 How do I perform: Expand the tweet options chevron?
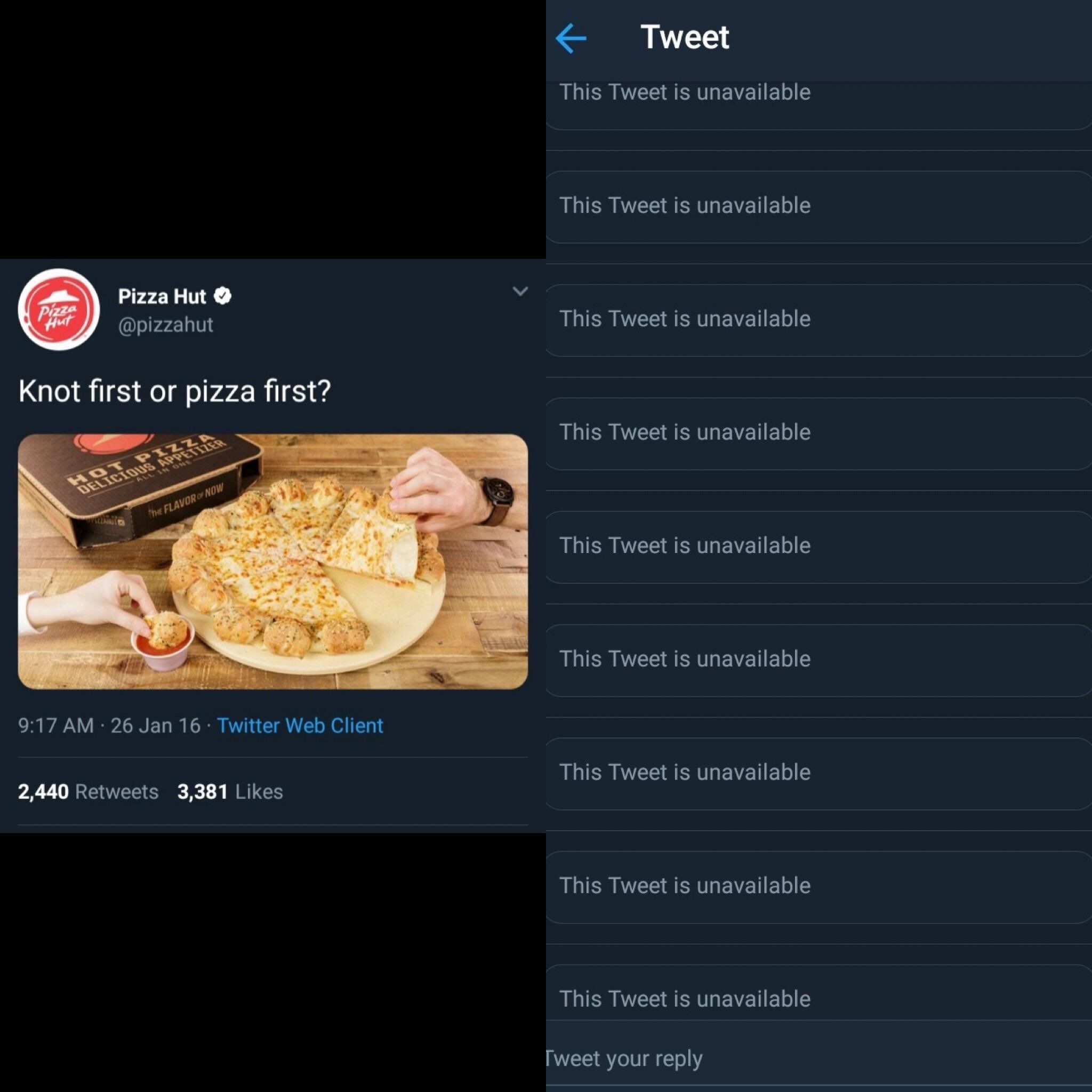click(519, 291)
